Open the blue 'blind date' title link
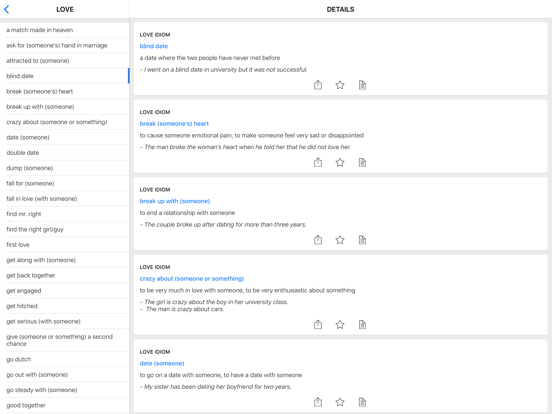This screenshot has width=552, height=414. pos(154,46)
